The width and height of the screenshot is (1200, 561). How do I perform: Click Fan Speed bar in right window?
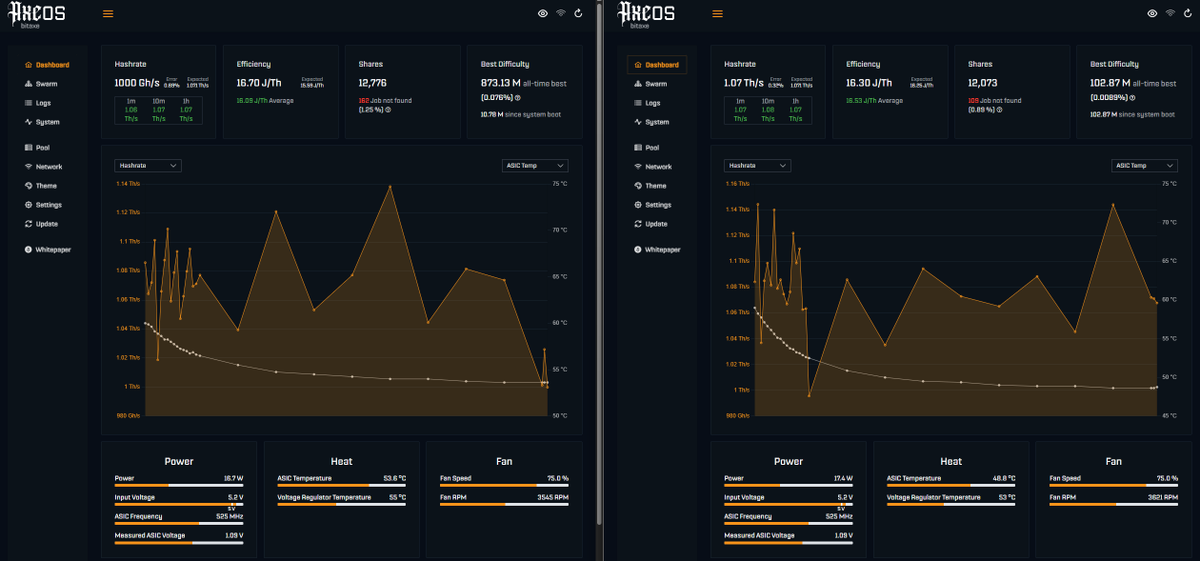(x=1113, y=486)
